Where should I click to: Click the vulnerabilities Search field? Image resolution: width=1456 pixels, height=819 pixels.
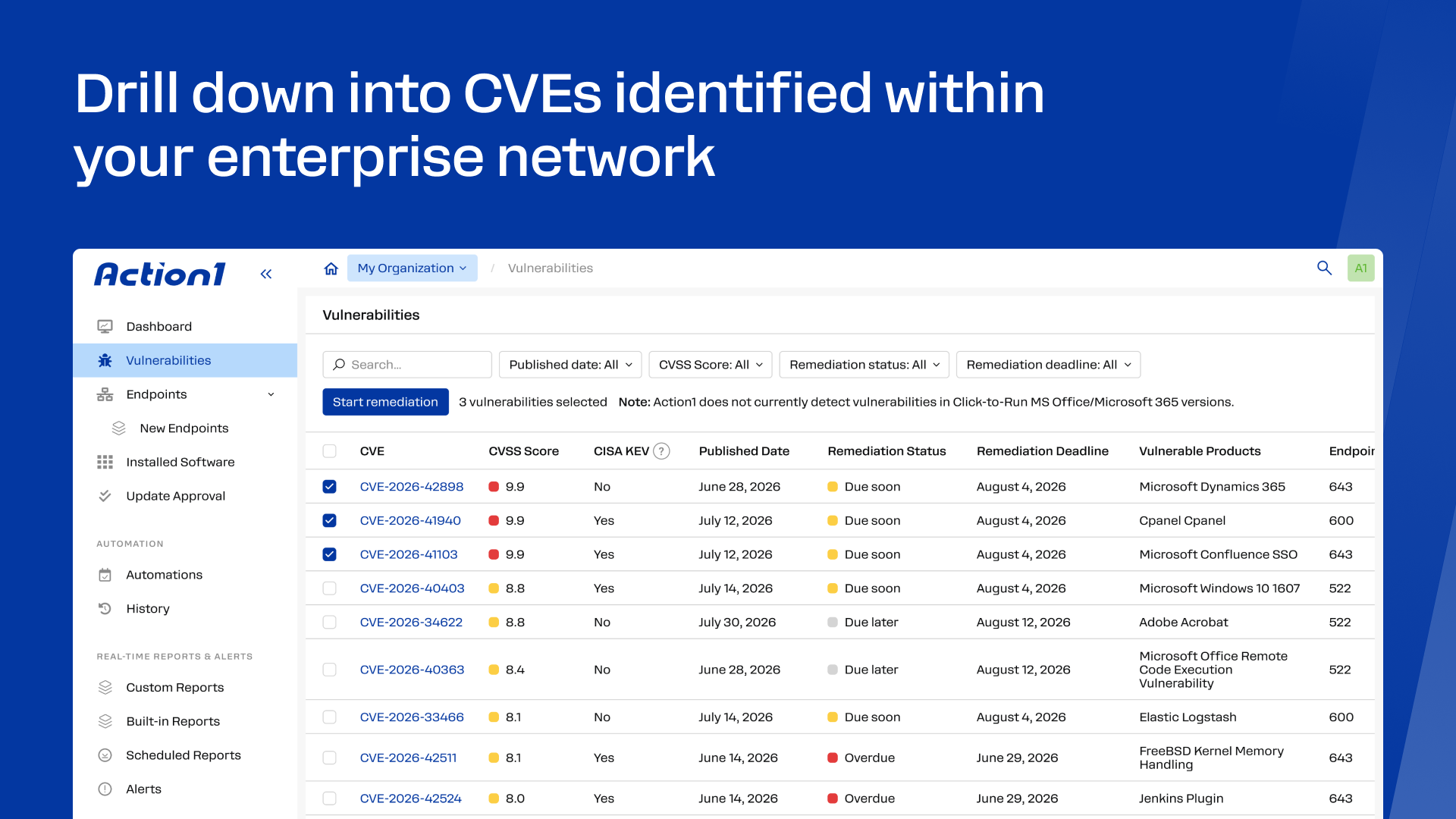click(x=407, y=365)
